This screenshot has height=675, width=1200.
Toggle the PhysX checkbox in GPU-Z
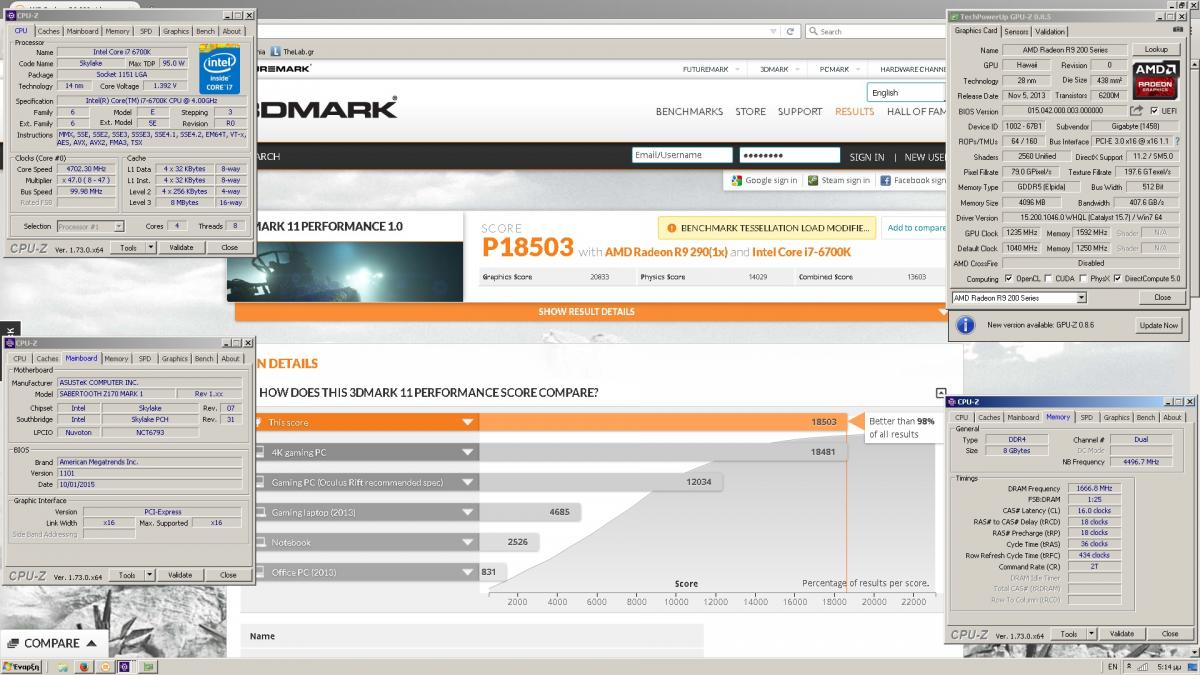tap(1085, 279)
